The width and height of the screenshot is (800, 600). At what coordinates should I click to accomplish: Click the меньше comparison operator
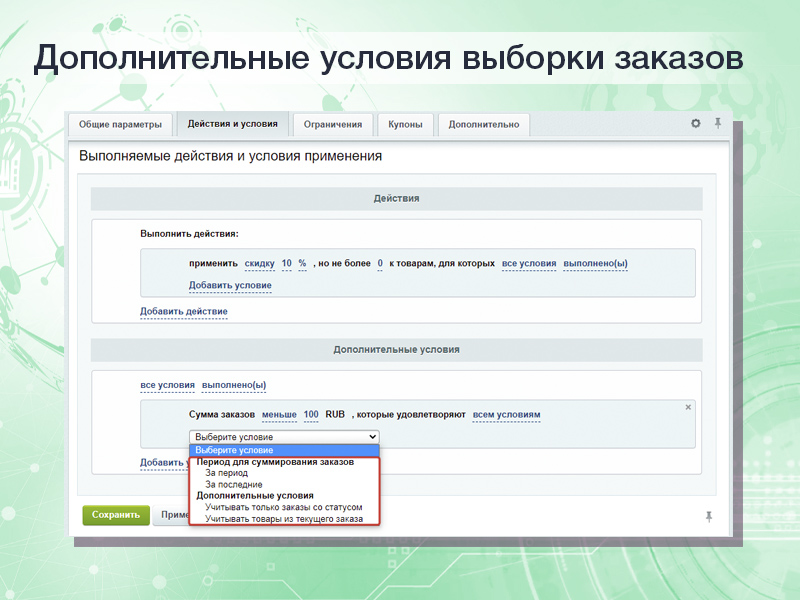coord(278,415)
